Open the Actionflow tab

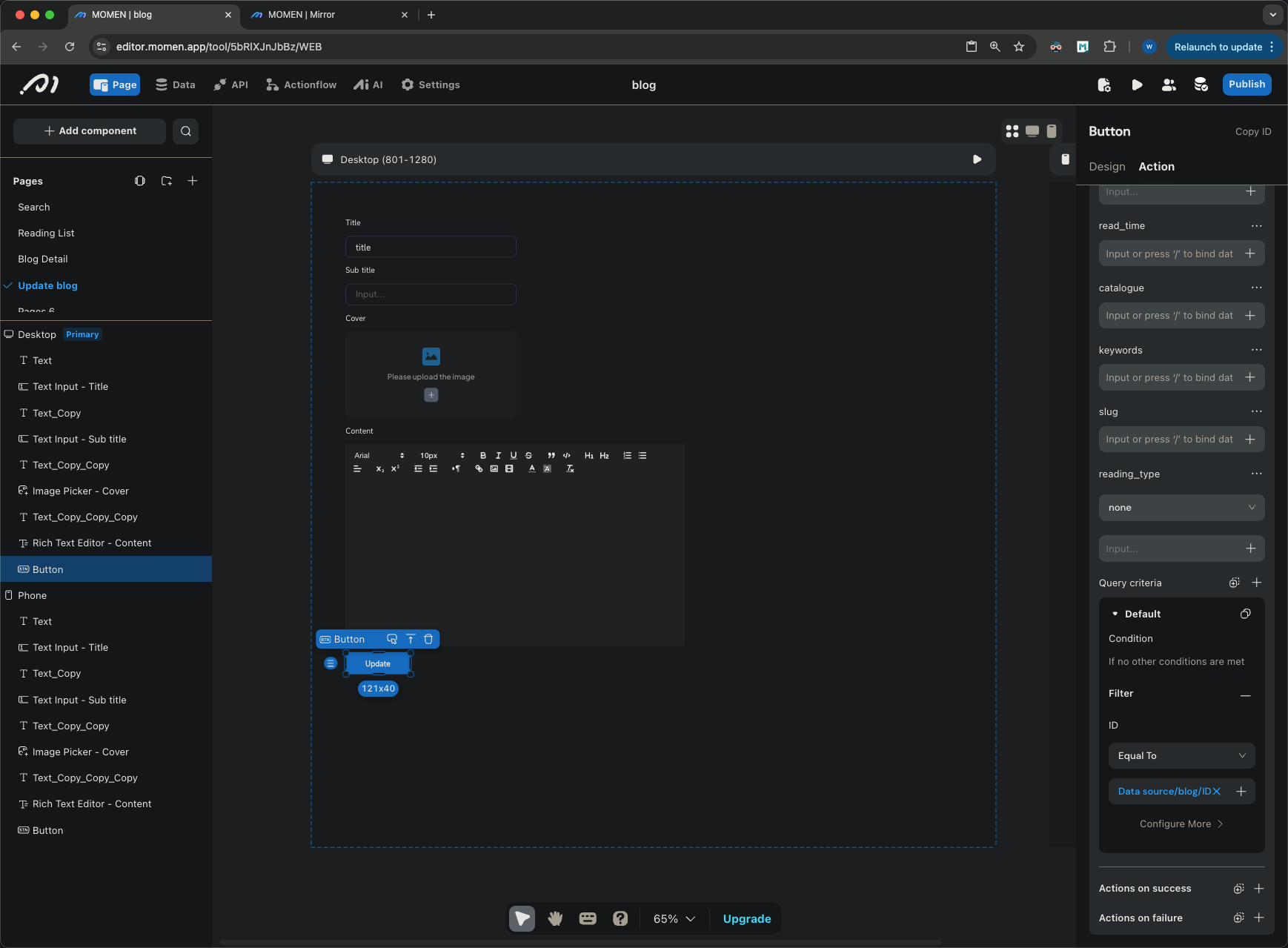(x=301, y=85)
